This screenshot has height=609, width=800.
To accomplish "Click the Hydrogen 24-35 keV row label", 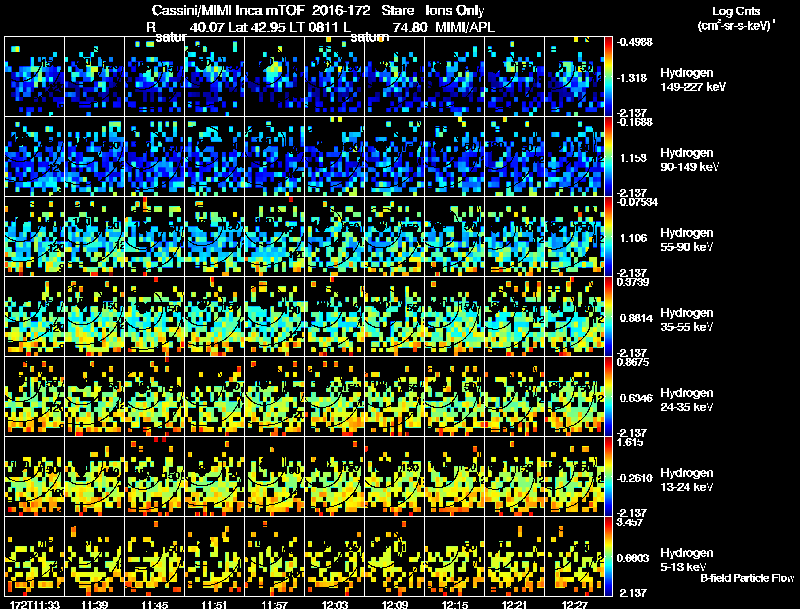I will tap(687, 400).
